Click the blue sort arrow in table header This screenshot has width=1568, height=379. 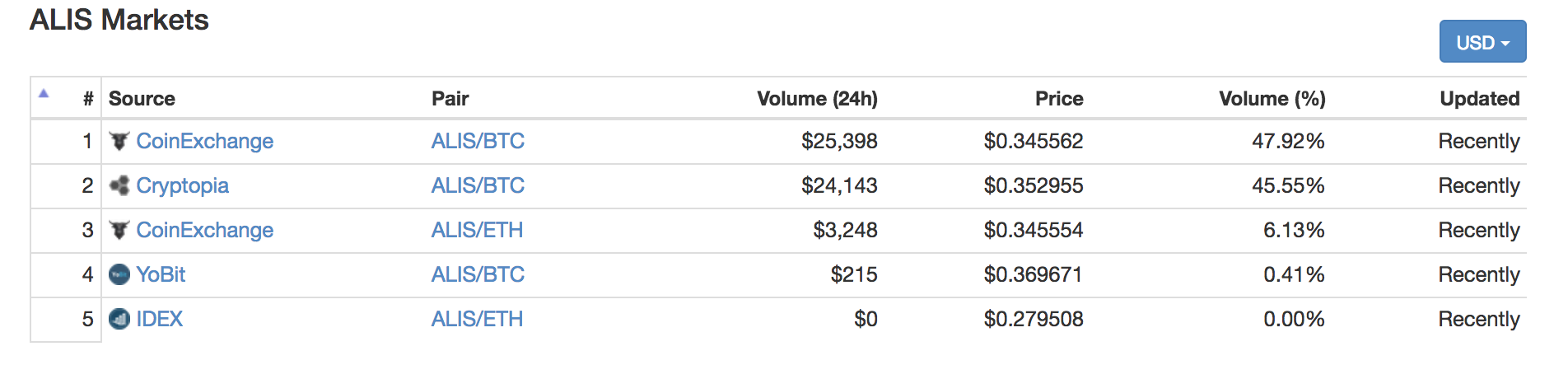pyautogui.click(x=44, y=93)
